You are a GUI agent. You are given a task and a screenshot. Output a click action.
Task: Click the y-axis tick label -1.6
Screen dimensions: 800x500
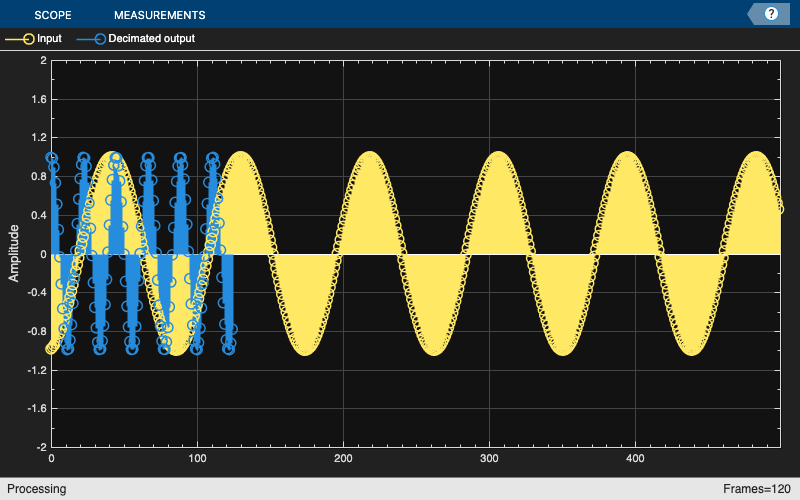tap(37, 408)
